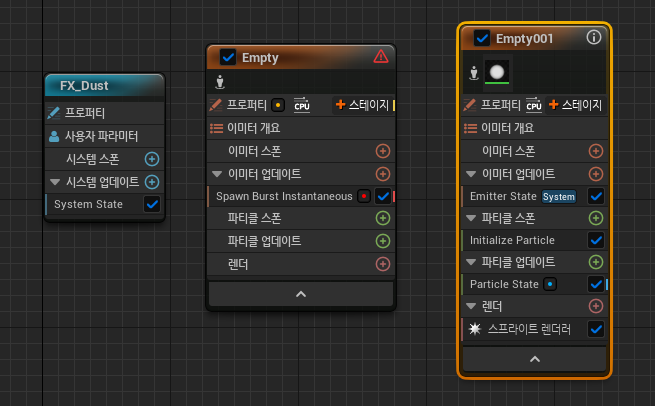Click the user icon beside 사용자 파라미터
Image resolution: width=655 pixels, height=406 pixels.
pyautogui.click(x=54, y=136)
